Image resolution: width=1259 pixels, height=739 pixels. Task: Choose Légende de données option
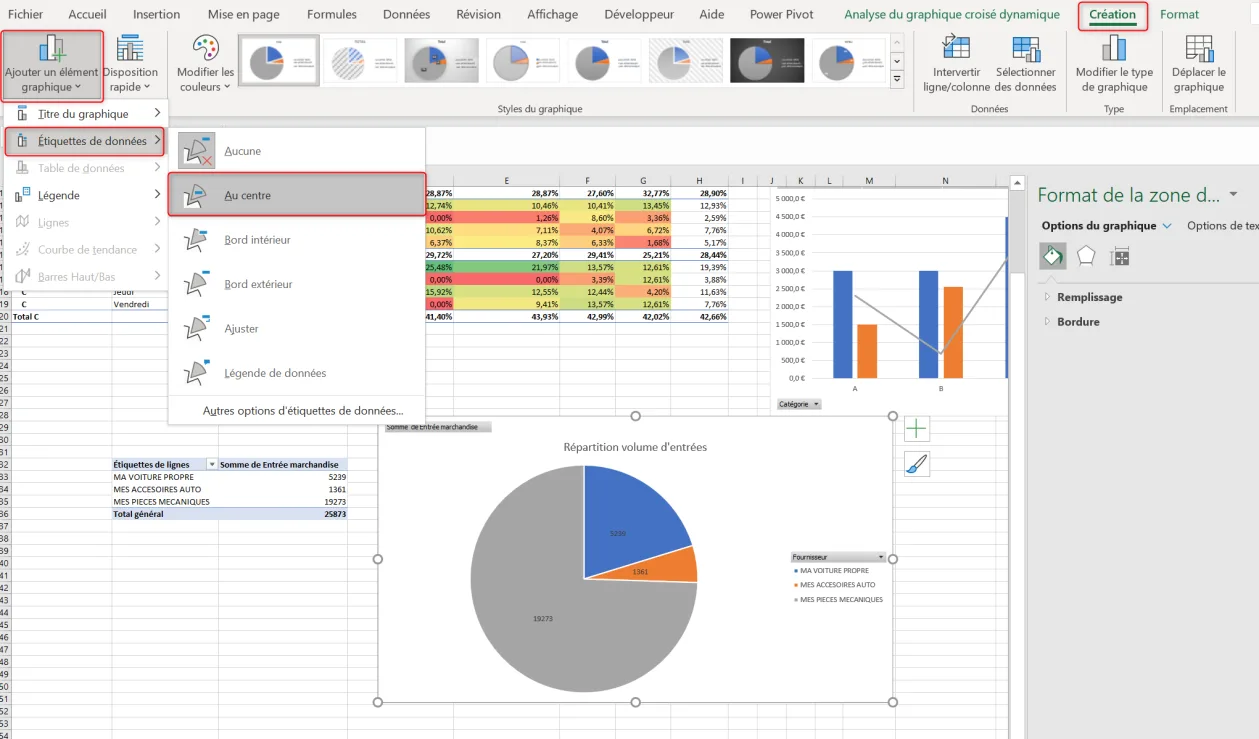297,373
